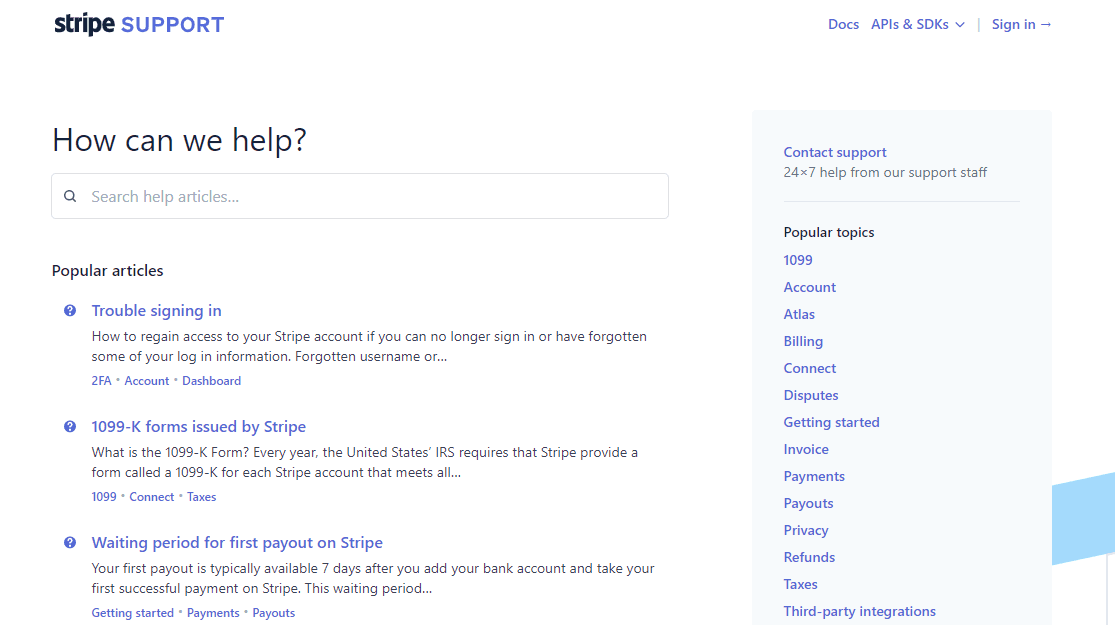Open the Trouble signing in article
The height and width of the screenshot is (625, 1115).
pos(157,311)
